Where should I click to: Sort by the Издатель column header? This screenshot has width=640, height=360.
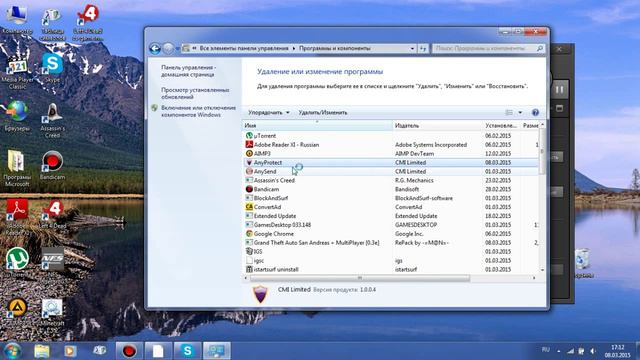(437, 126)
